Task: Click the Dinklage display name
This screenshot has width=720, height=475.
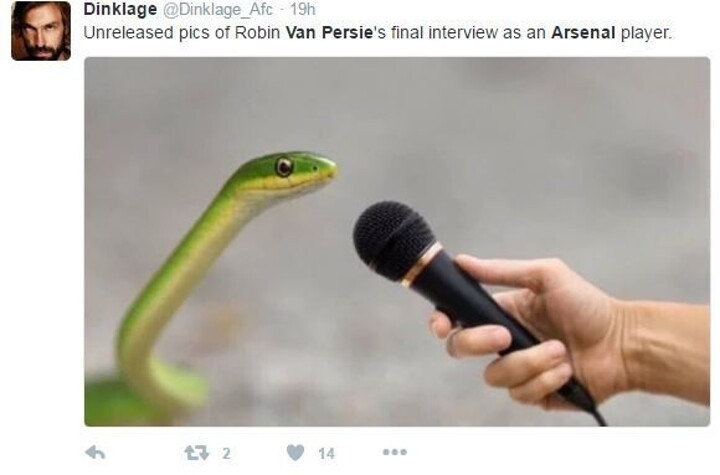Action: pos(120,9)
